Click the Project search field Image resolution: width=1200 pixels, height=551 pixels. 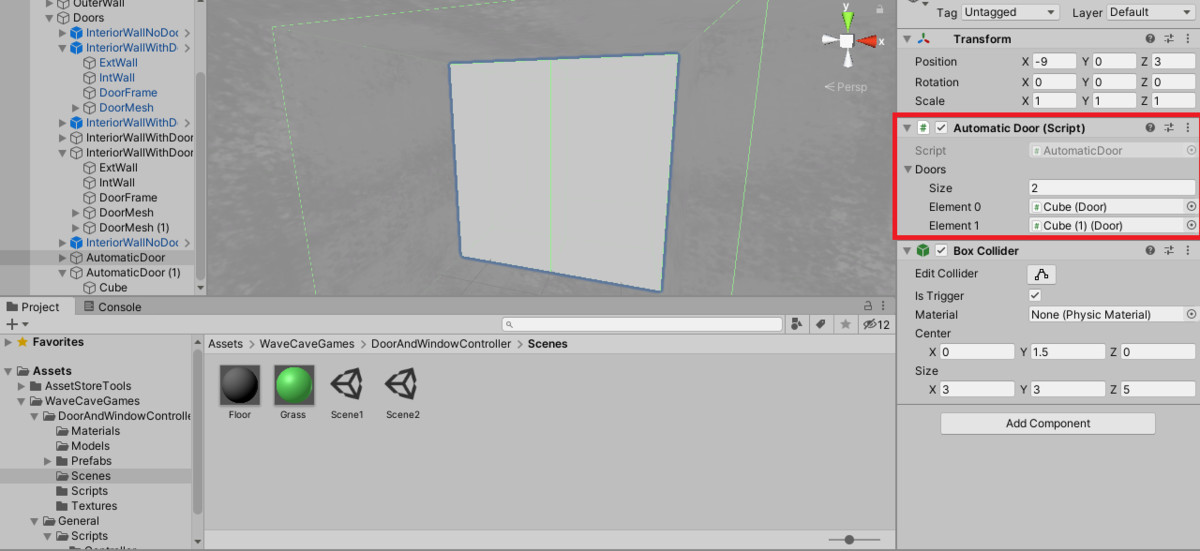click(x=642, y=324)
